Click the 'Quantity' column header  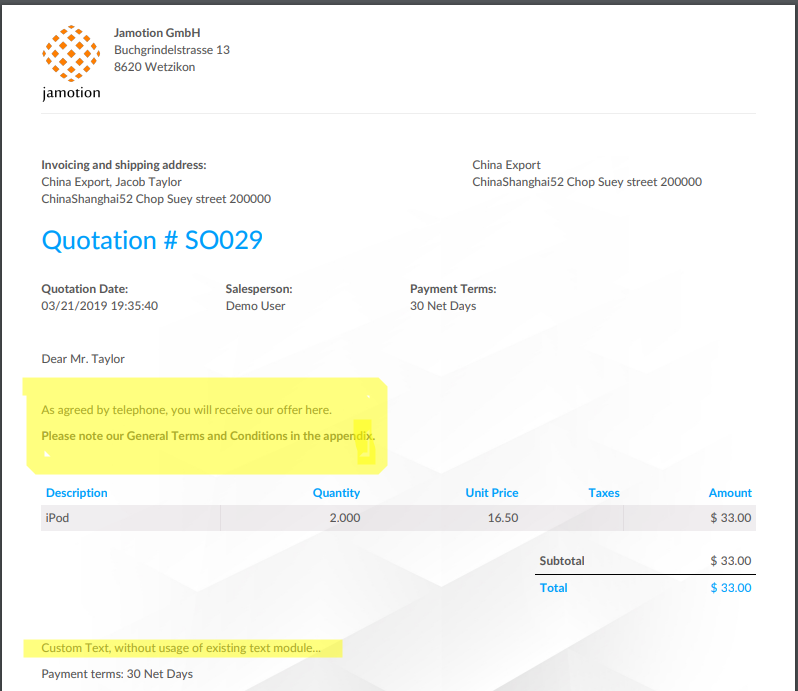tap(336, 493)
